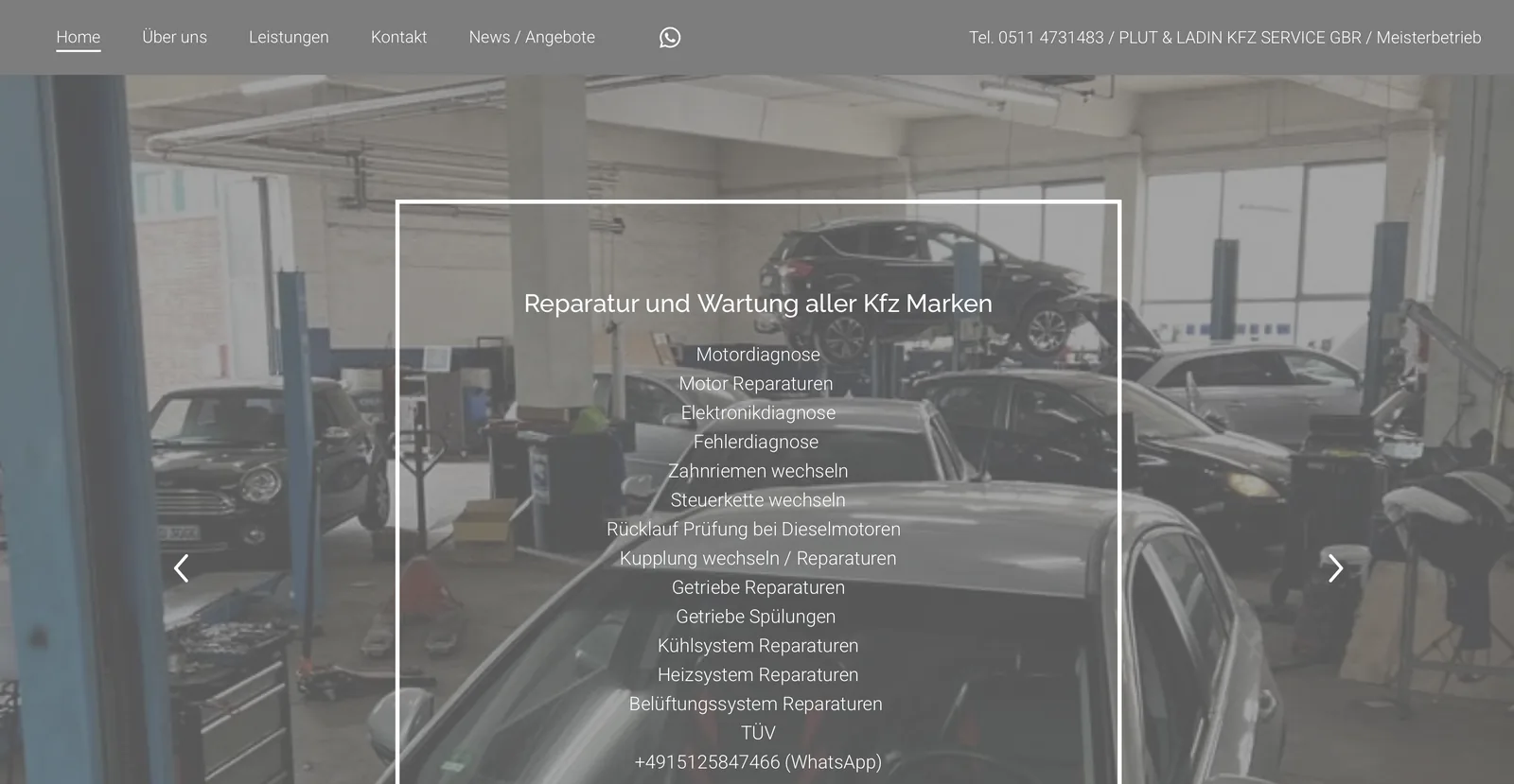Click 'Getriebe Reparaturen' text line
This screenshot has width=1514, height=784.
758,587
